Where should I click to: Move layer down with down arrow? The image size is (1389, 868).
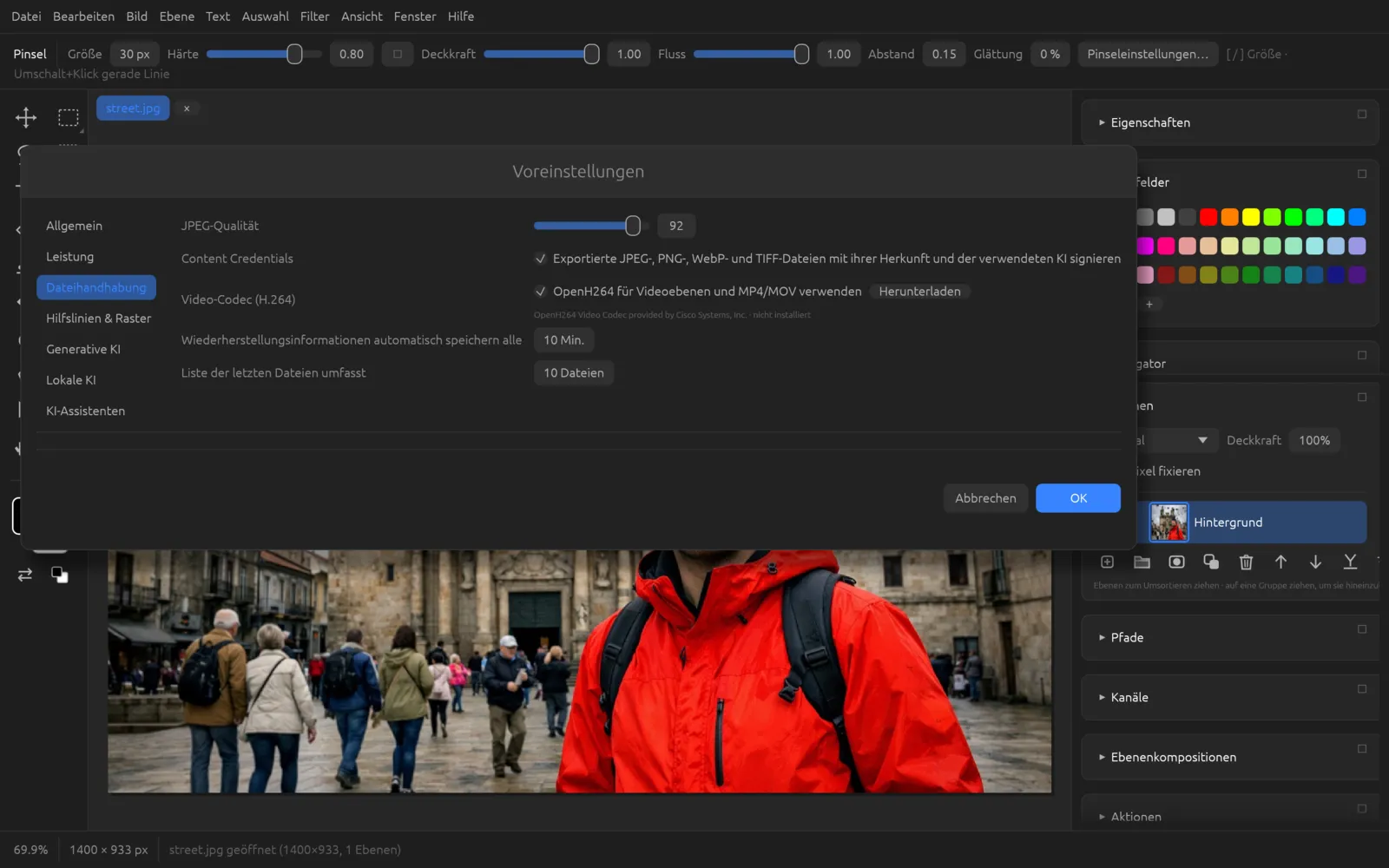[1315, 562]
